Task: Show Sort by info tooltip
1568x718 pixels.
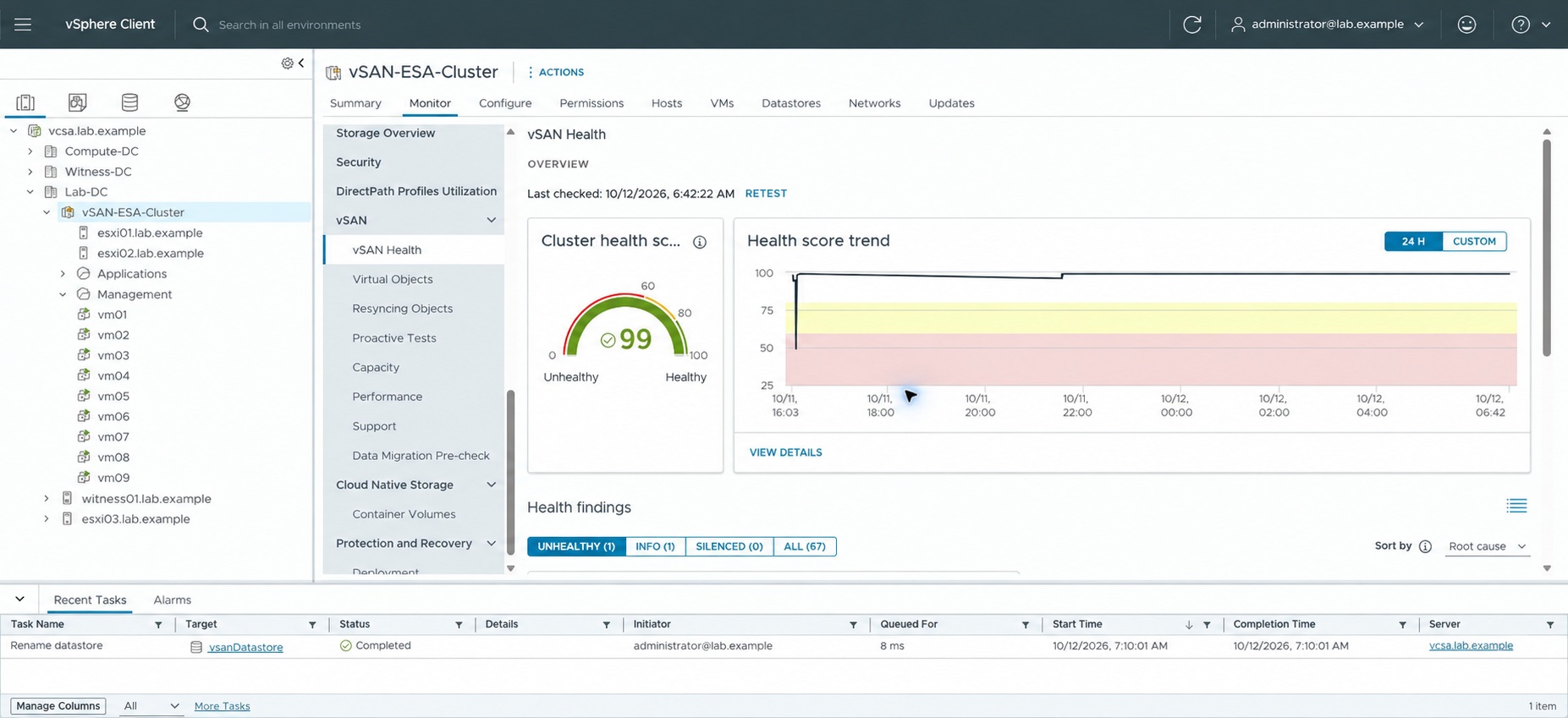Action: (1425, 546)
